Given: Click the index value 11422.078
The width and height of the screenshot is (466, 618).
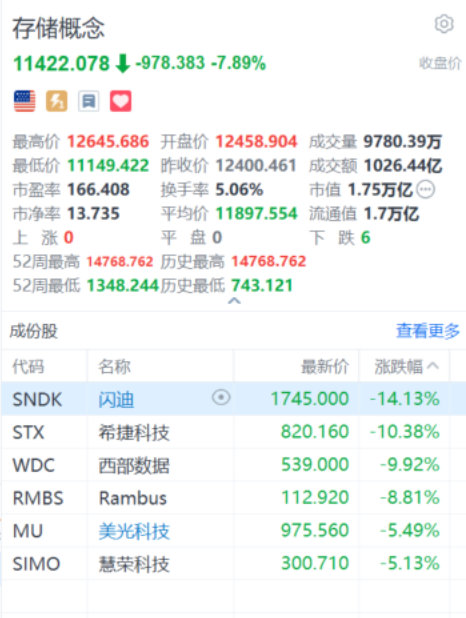Looking at the screenshot, I should [62, 63].
